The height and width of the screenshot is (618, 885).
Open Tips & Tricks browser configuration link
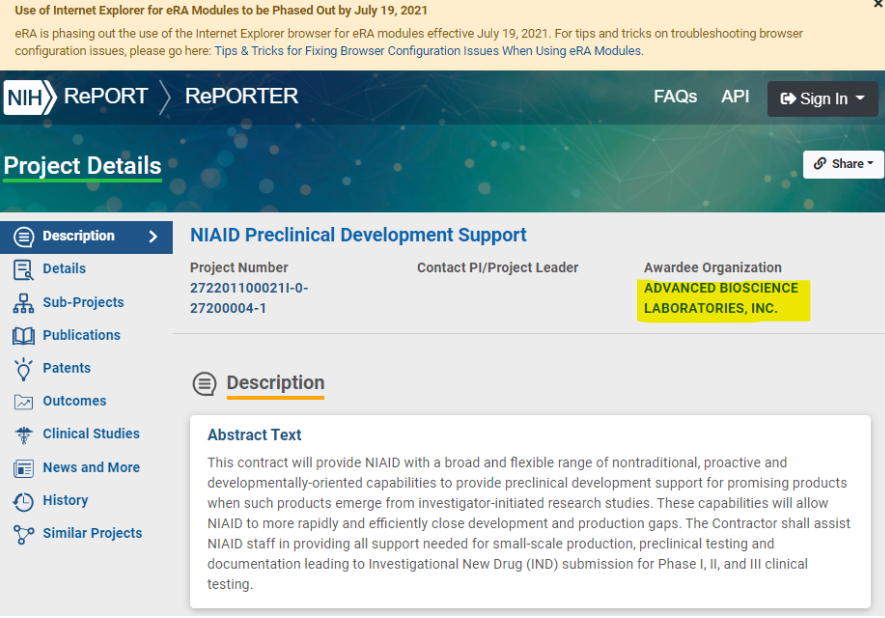(428, 51)
